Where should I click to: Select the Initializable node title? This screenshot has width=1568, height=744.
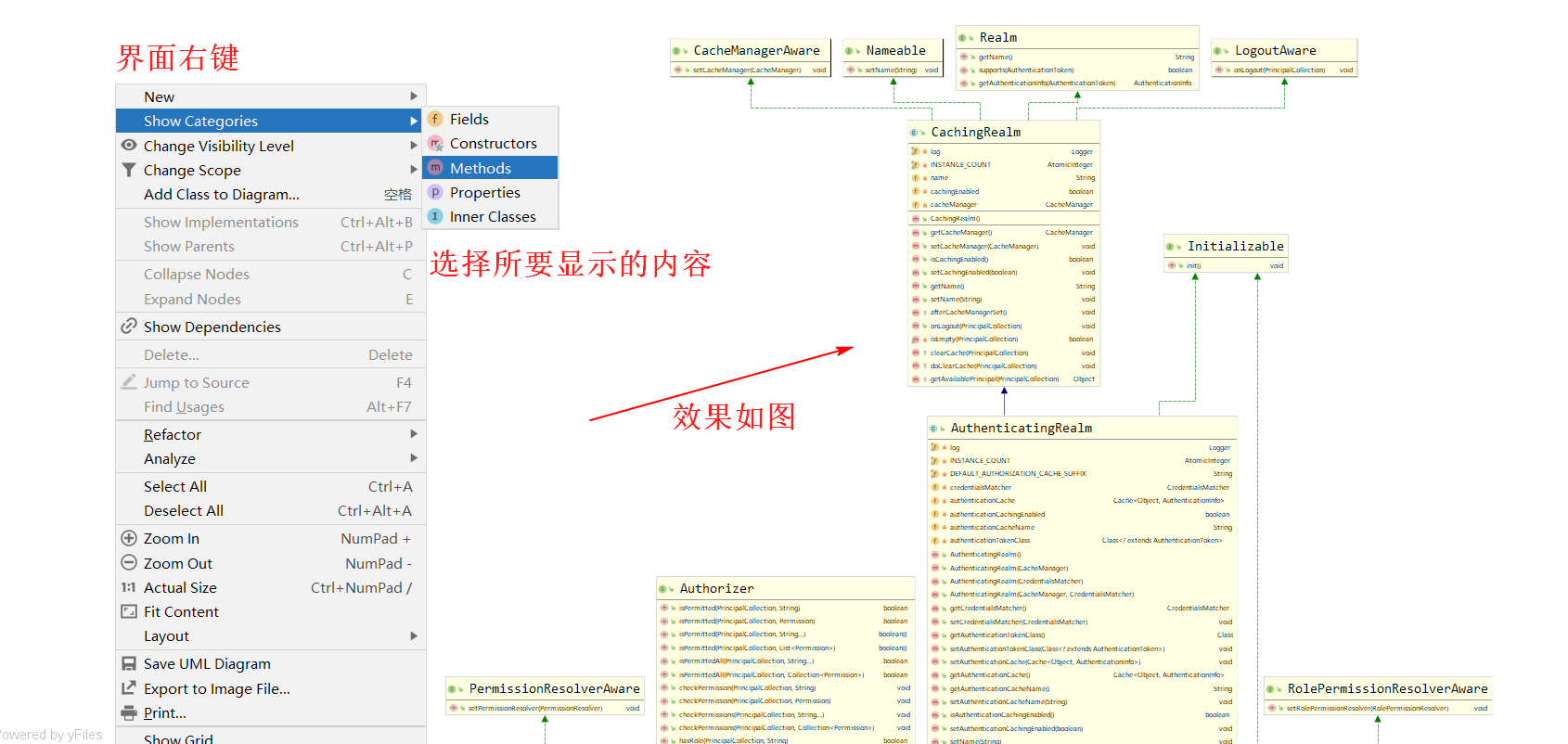click(x=1236, y=247)
